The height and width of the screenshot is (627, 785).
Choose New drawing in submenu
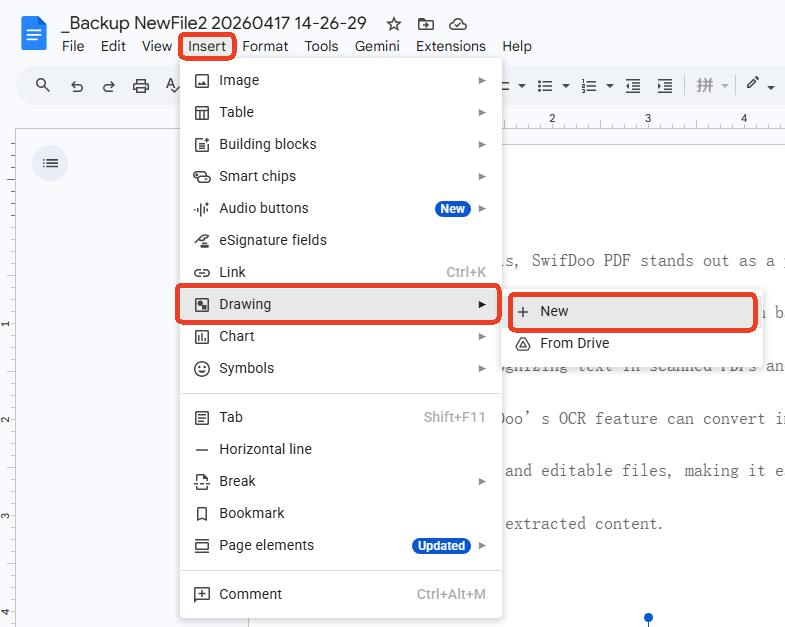point(632,311)
